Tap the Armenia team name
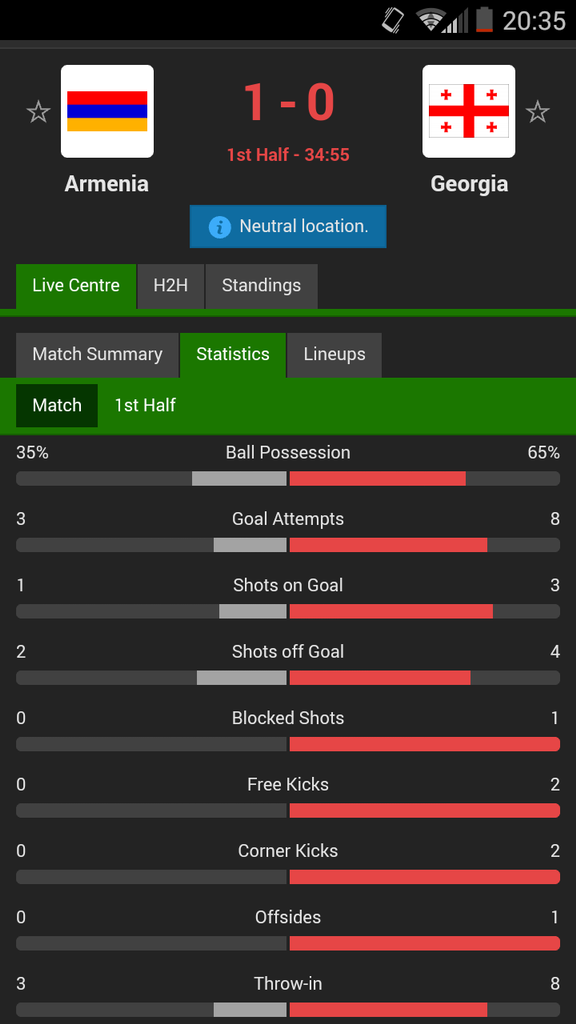 click(106, 184)
